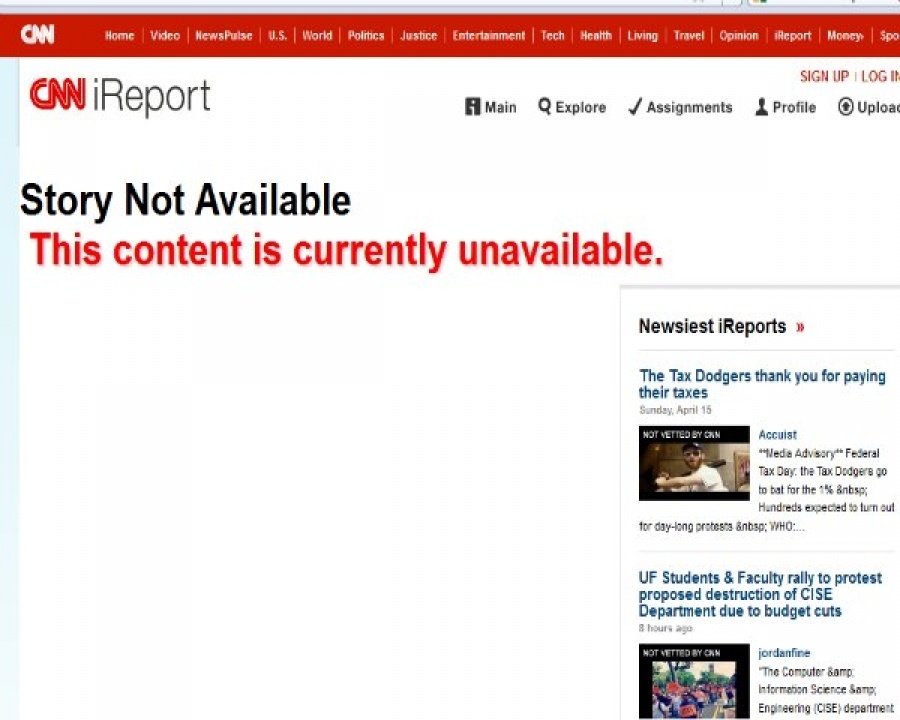This screenshot has width=900, height=720.
Task: Select the Explore magnifying glass icon
Action: pos(544,107)
